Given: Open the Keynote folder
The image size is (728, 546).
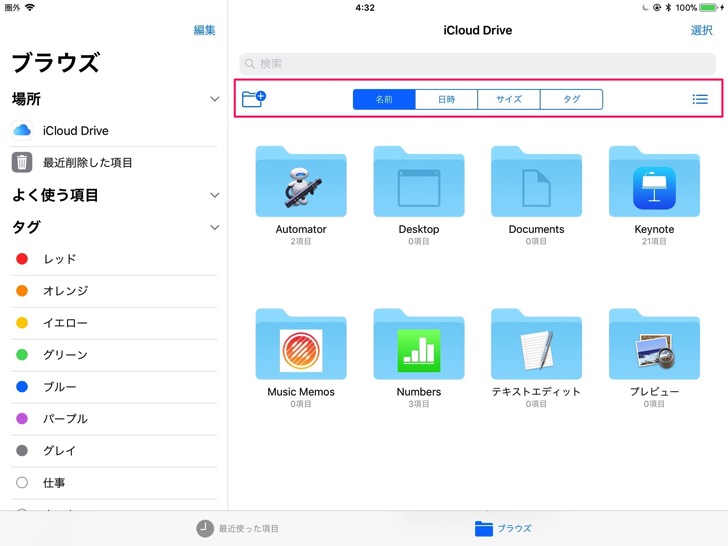Looking at the screenshot, I should tap(654, 182).
